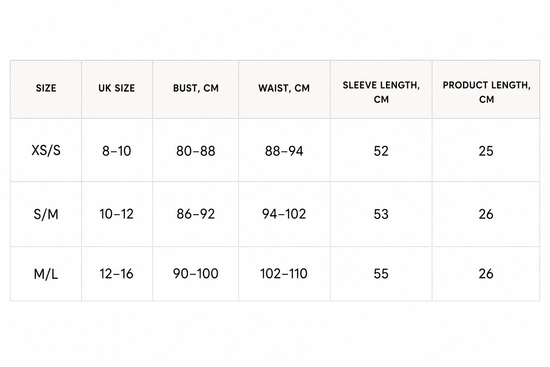Select the 90–100 bust measurement
The image size is (550, 367).
(196, 274)
